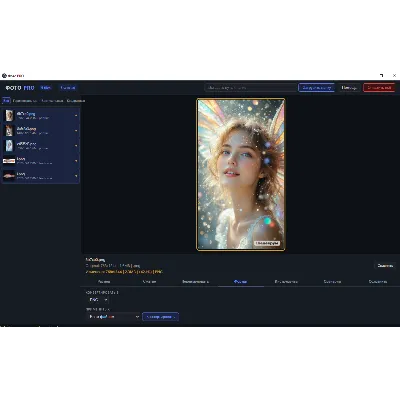This screenshot has height=400, width=400.
Task: Click the application icon in the title bar
Action: [4, 76]
